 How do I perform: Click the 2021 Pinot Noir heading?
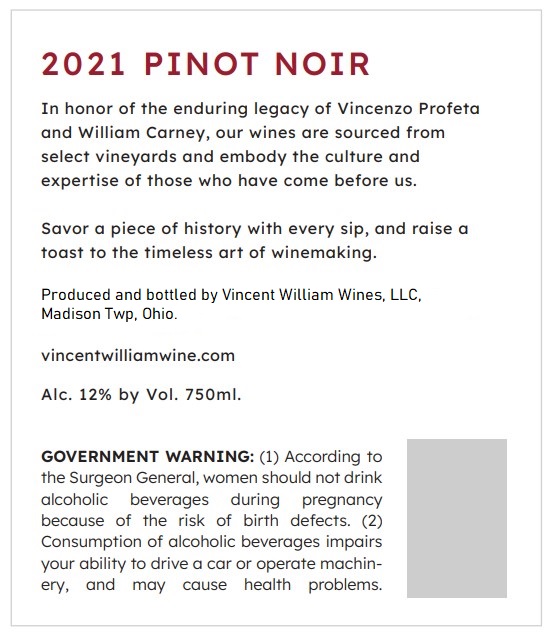tap(205, 64)
